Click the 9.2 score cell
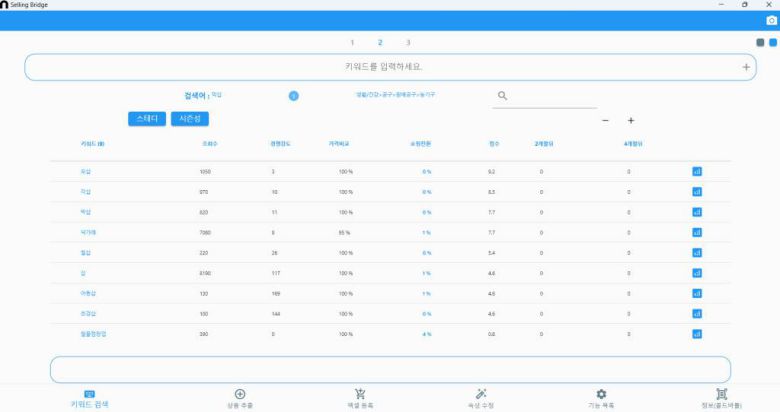This screenshot has width=780, height=412. pos(491,172)
